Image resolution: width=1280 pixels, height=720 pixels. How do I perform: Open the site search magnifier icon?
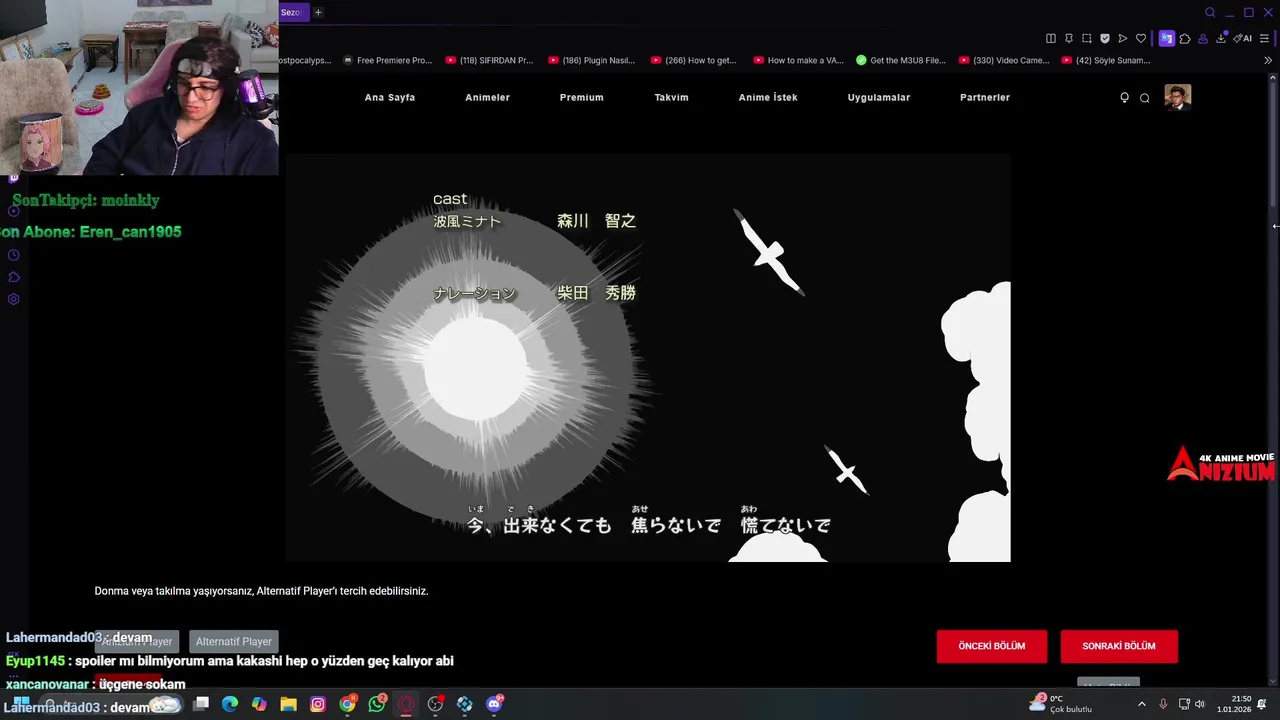pyautogui.click(x=1145, y=98)
